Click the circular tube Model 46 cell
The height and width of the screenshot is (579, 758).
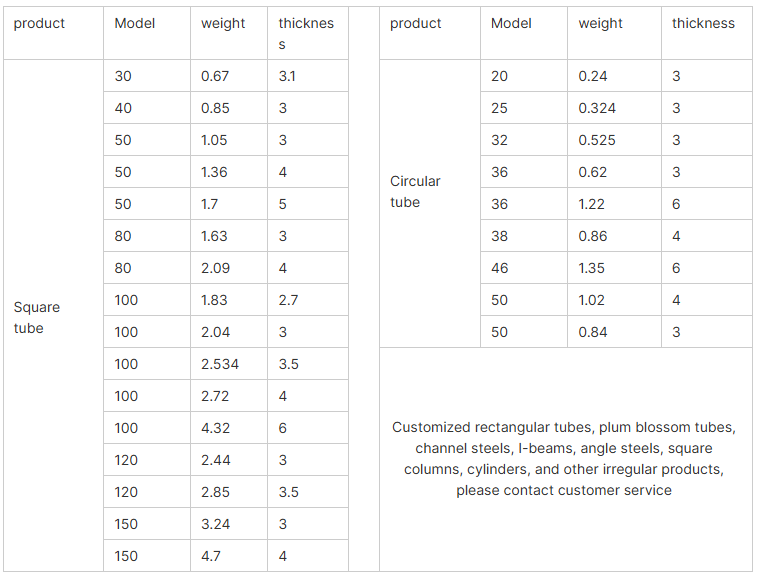[524, 268]
